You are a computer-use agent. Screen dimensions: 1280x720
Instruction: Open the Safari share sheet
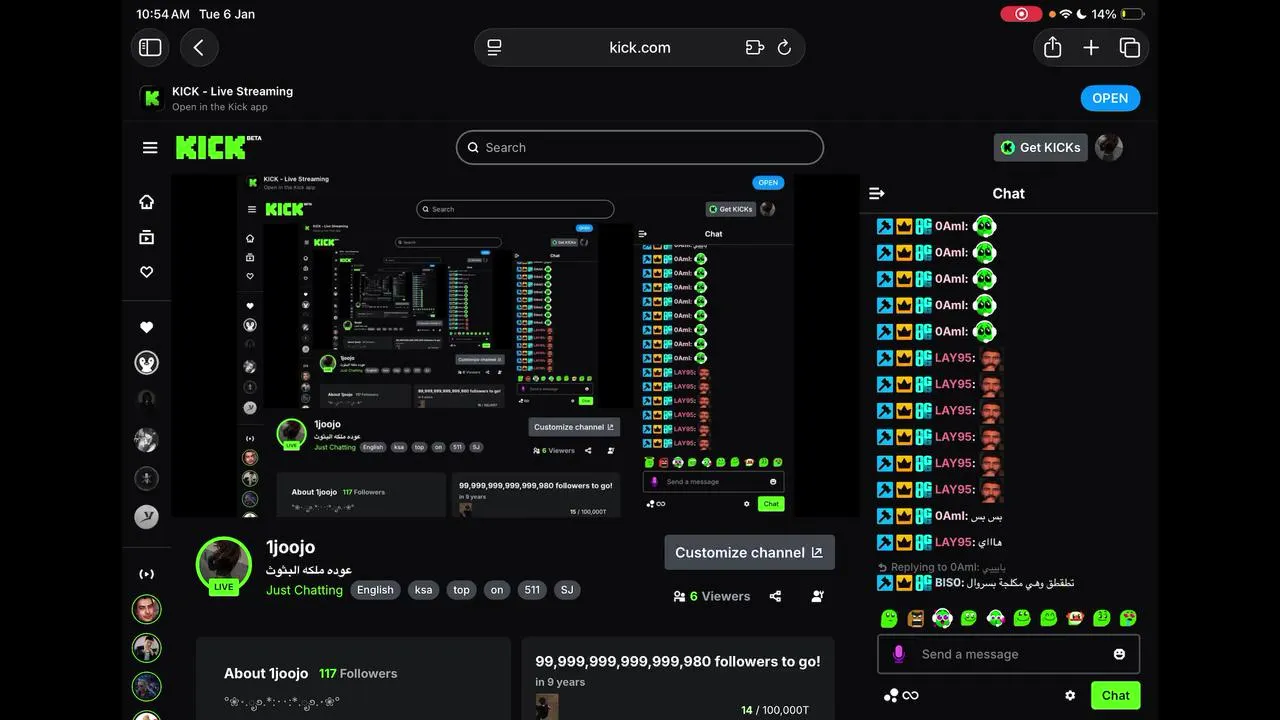[1052, 47]
